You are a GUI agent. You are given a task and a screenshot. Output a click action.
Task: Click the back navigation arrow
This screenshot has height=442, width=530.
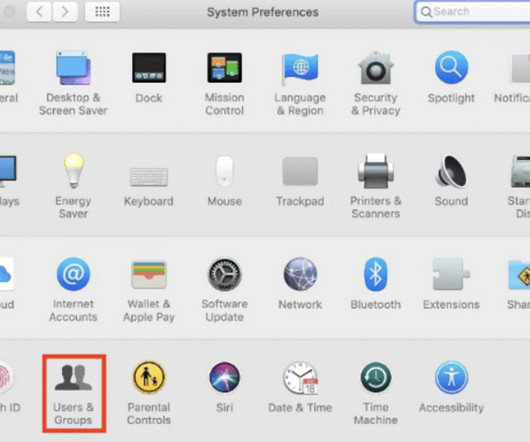point(40,12)
